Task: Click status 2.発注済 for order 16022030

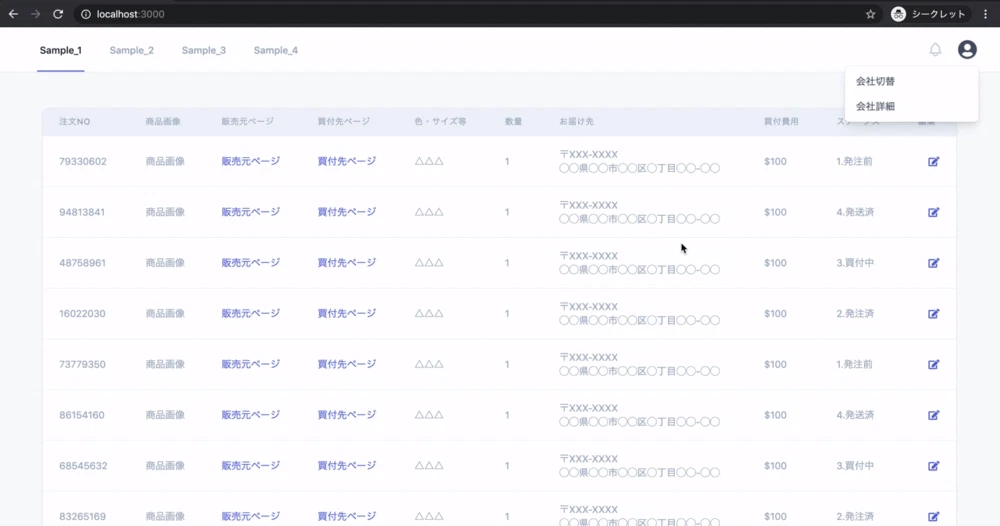Action: coord(855,314)
